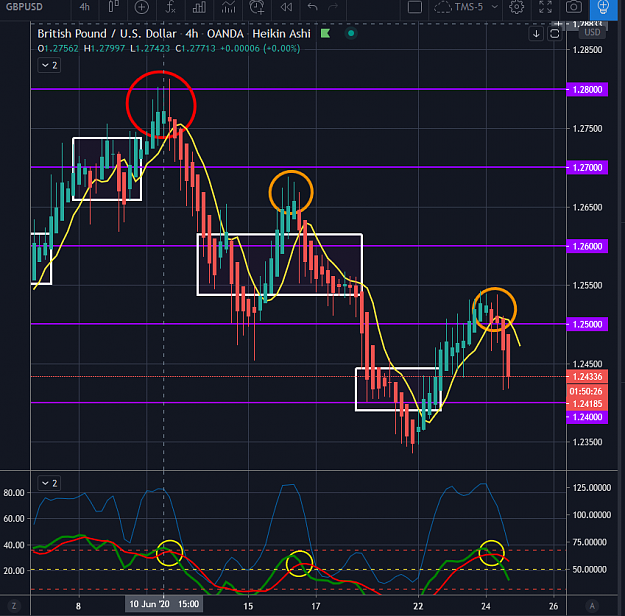This screenshot has width=625, height=616.
Task: Click the 22 date on time axis
Action: [418, 606]
